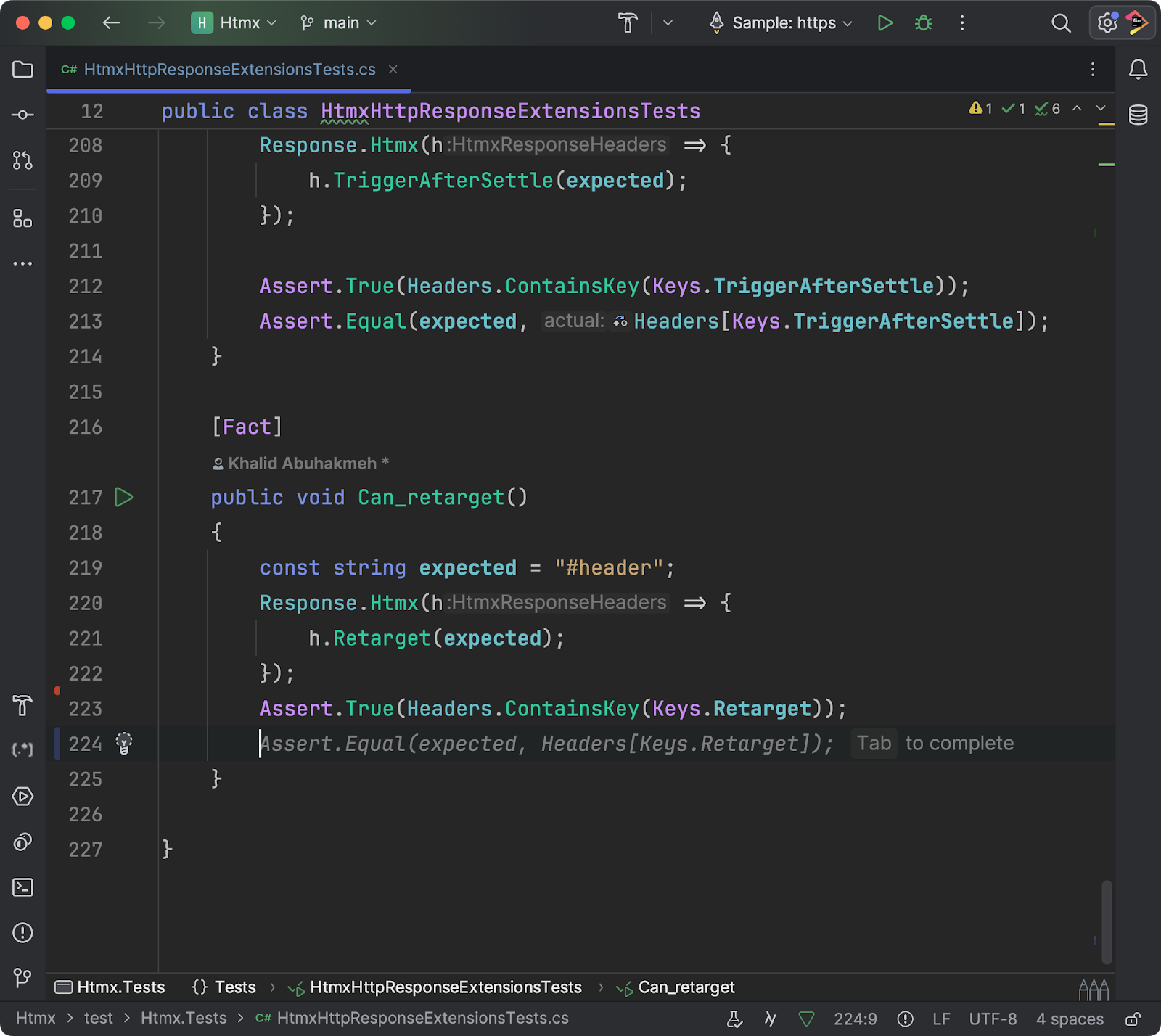Toggle breakpoint marker near line 223
The height and width of the screenshot is (1036, 1161).
(x=57, y=691)
